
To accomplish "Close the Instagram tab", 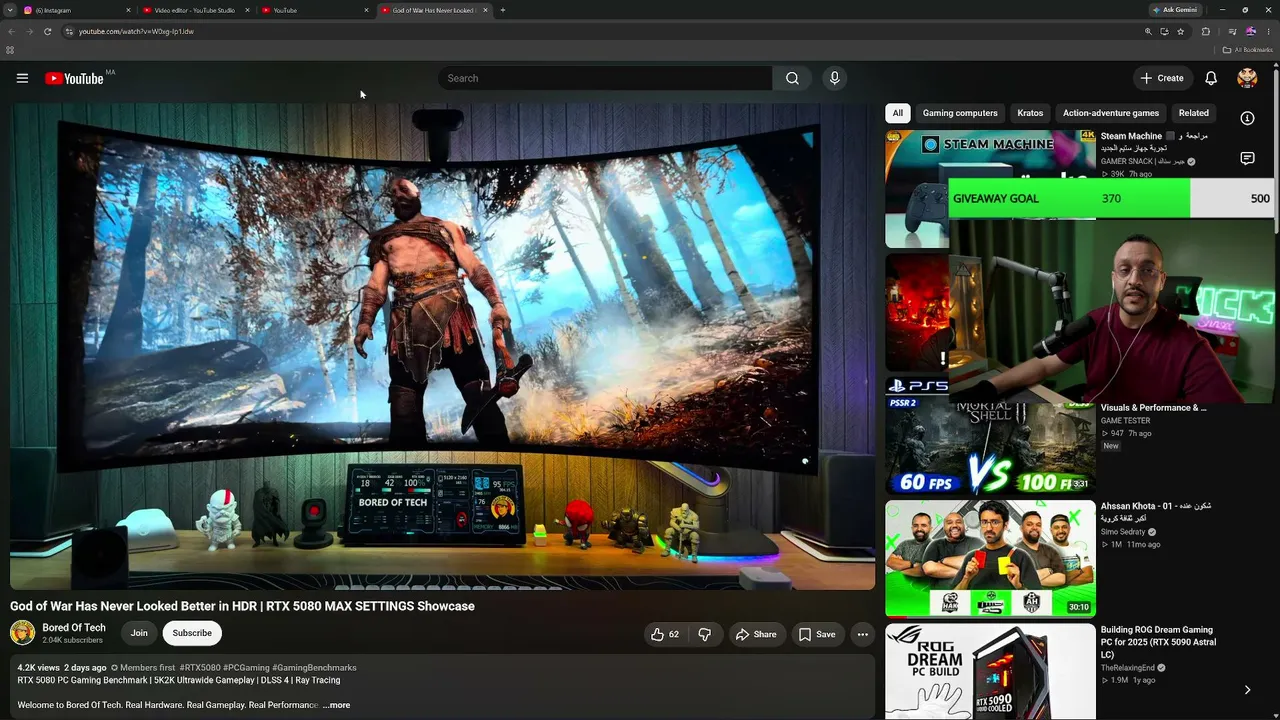I will [x=128, y=10].
